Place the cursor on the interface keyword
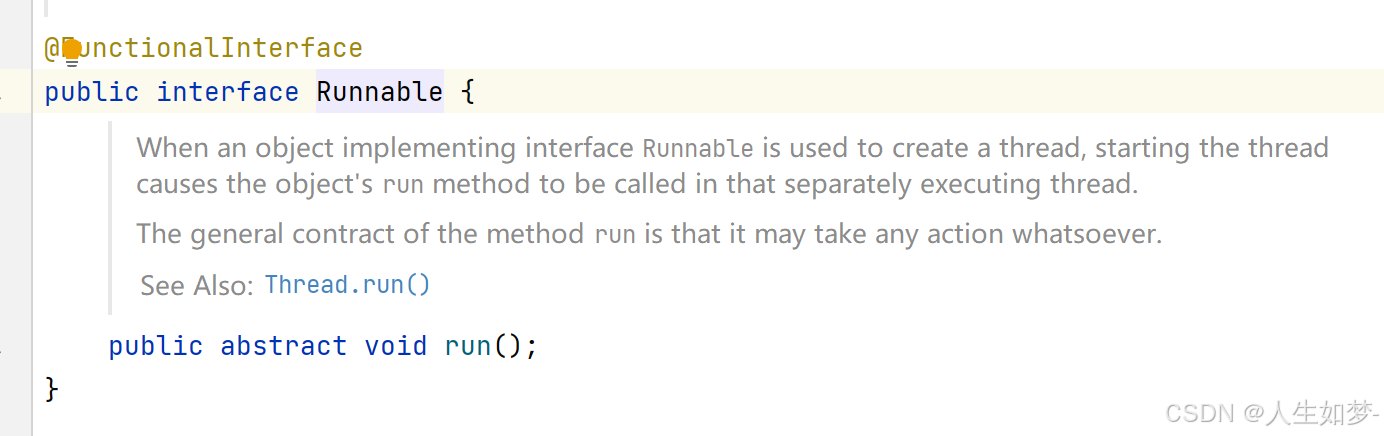This screenshot has height=436, width=1384. [x=228, y=92]
